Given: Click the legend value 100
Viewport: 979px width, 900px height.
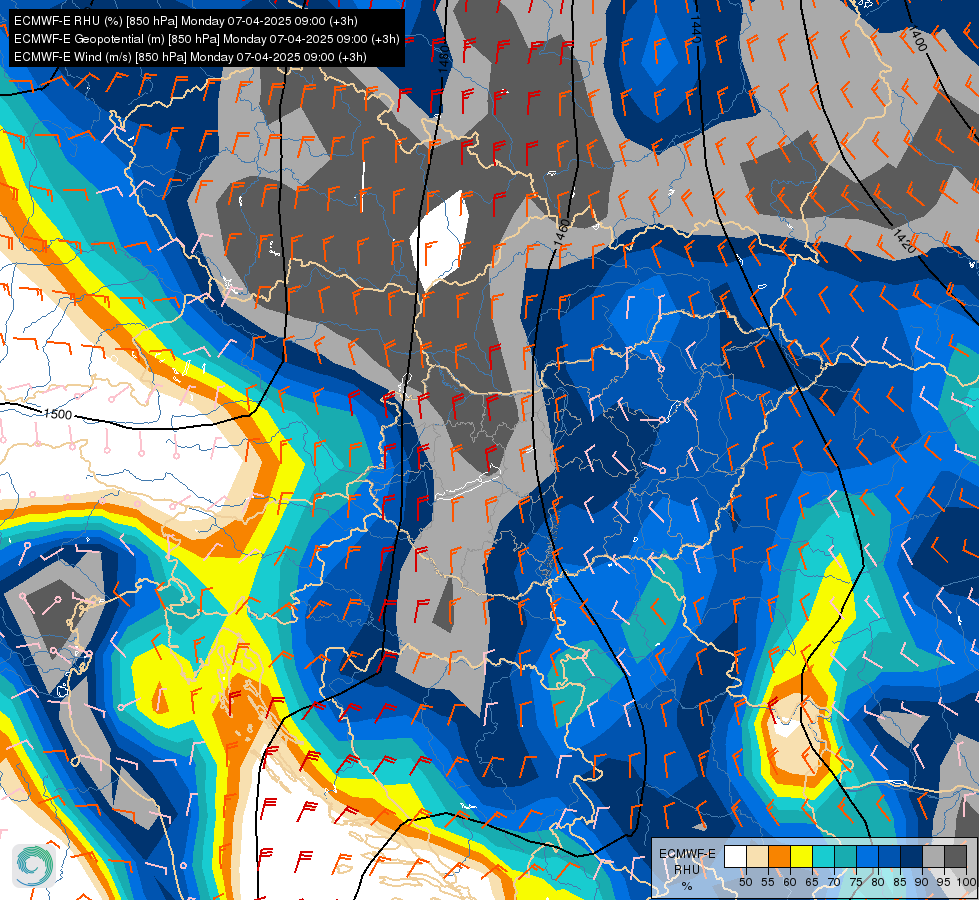Looking at the screenshot, I should [967, 882].
